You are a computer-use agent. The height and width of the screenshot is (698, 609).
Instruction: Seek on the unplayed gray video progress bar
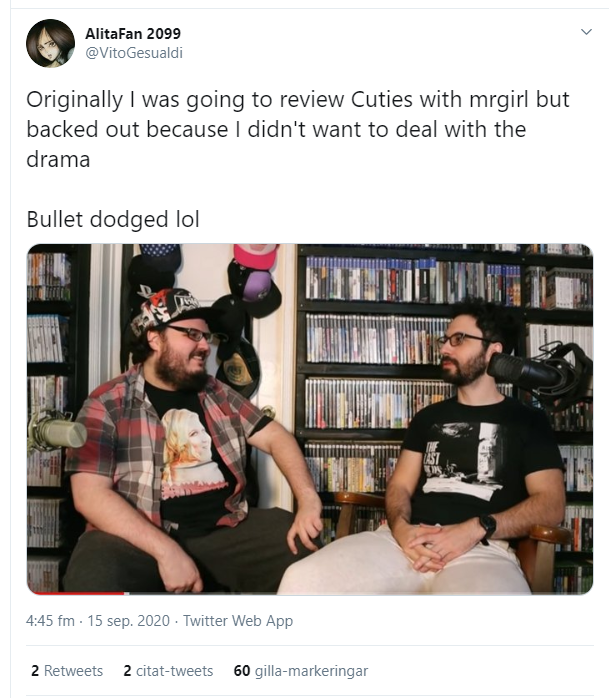point(361,593)
